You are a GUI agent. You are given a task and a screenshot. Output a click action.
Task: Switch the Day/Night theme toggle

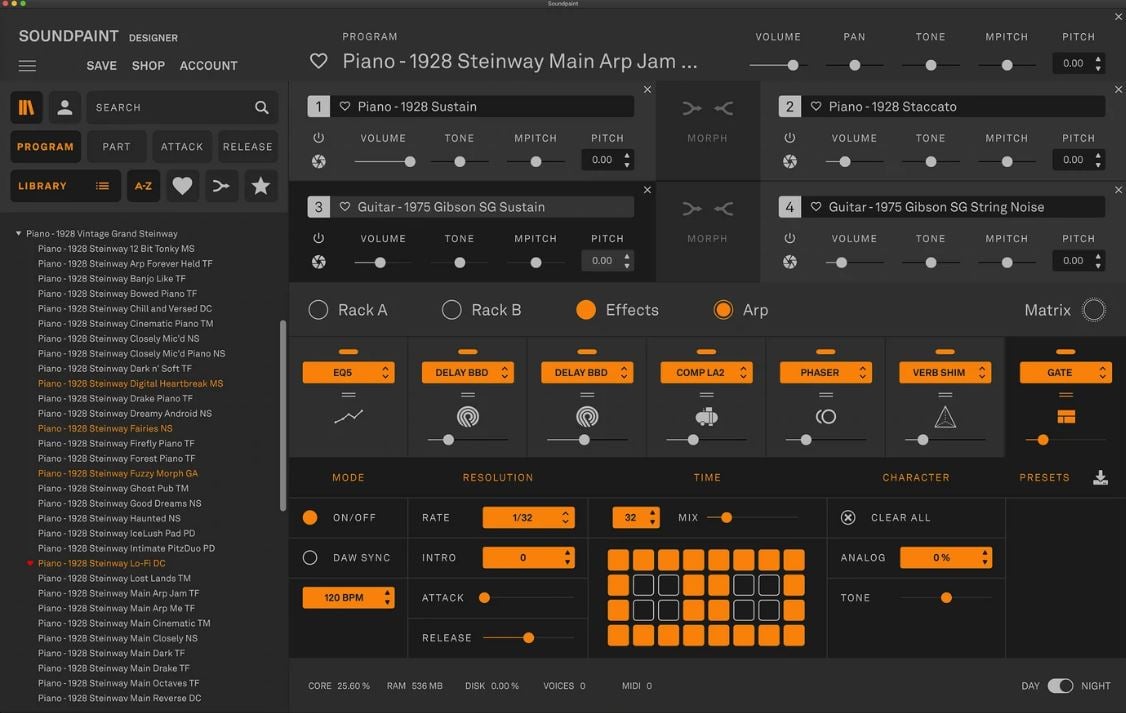[x=1060, y=686]
